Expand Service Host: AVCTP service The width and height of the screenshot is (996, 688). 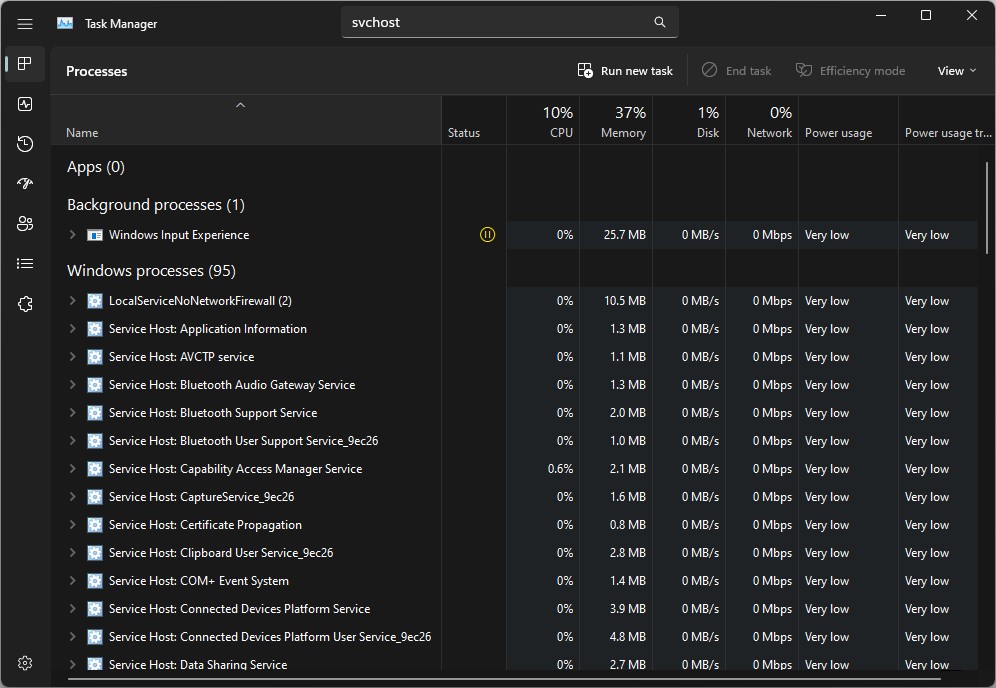72,356
